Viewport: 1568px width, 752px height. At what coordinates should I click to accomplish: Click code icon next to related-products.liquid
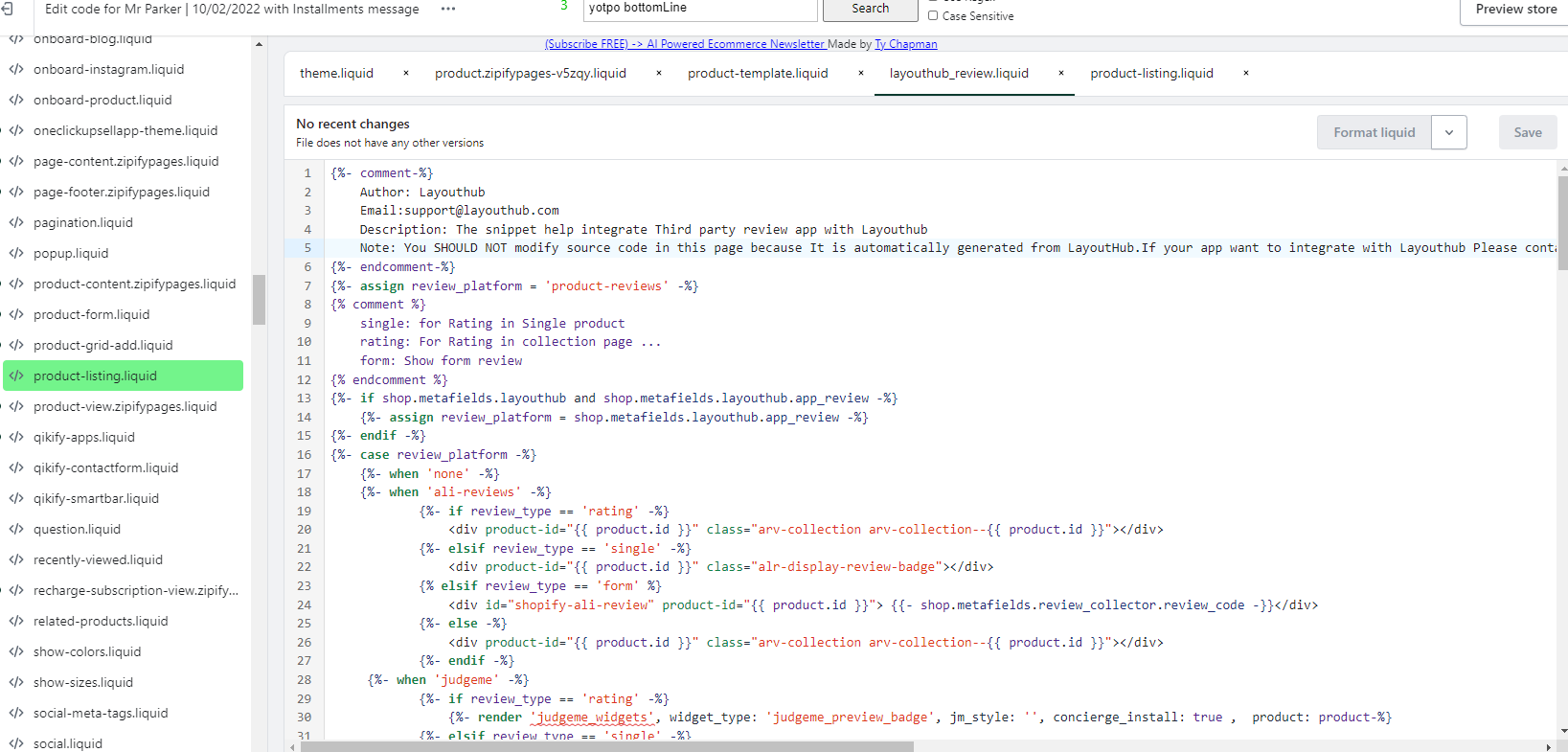click(16, 621)
